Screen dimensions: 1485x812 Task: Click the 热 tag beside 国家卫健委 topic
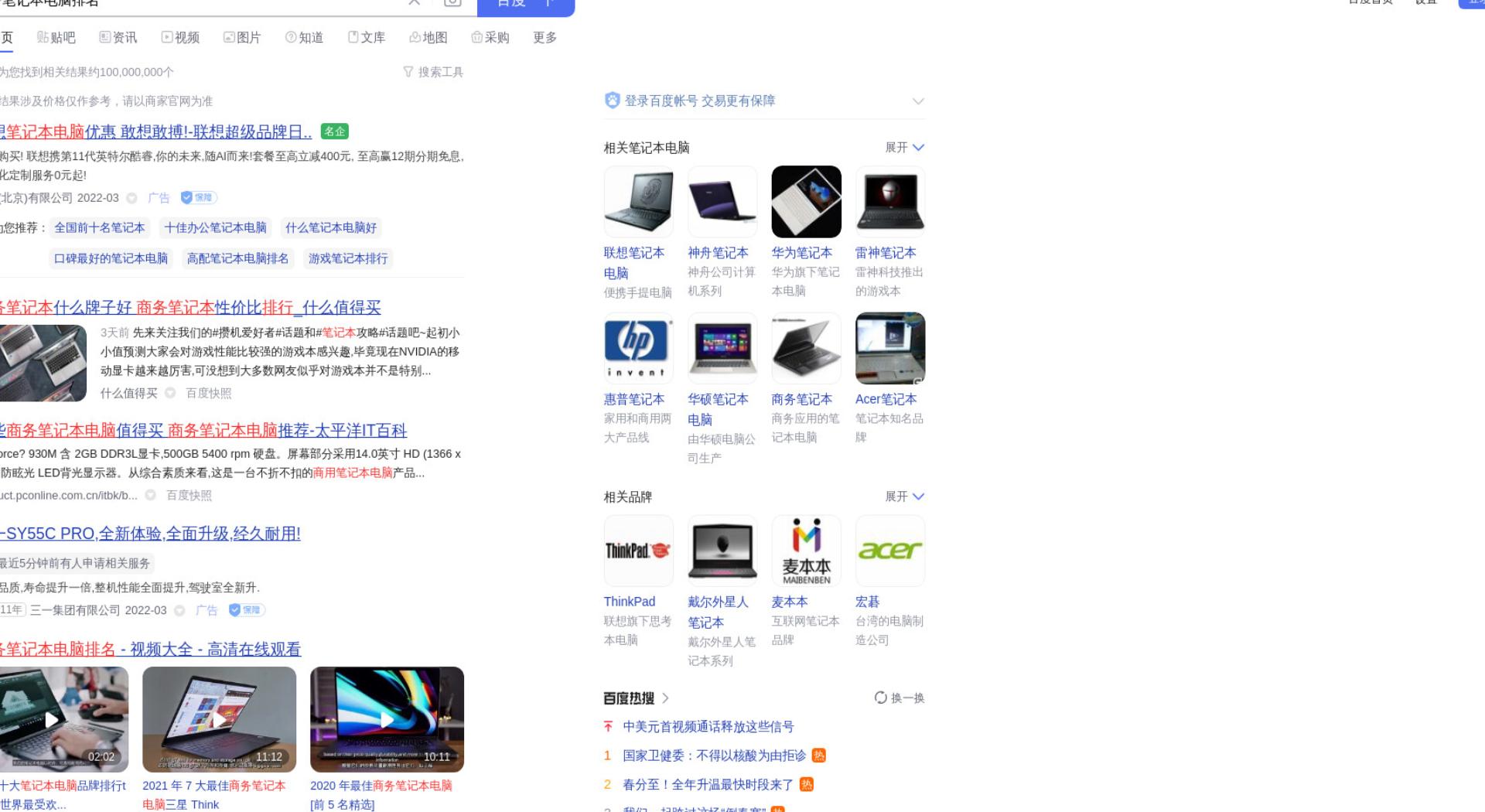coord(819,756)
